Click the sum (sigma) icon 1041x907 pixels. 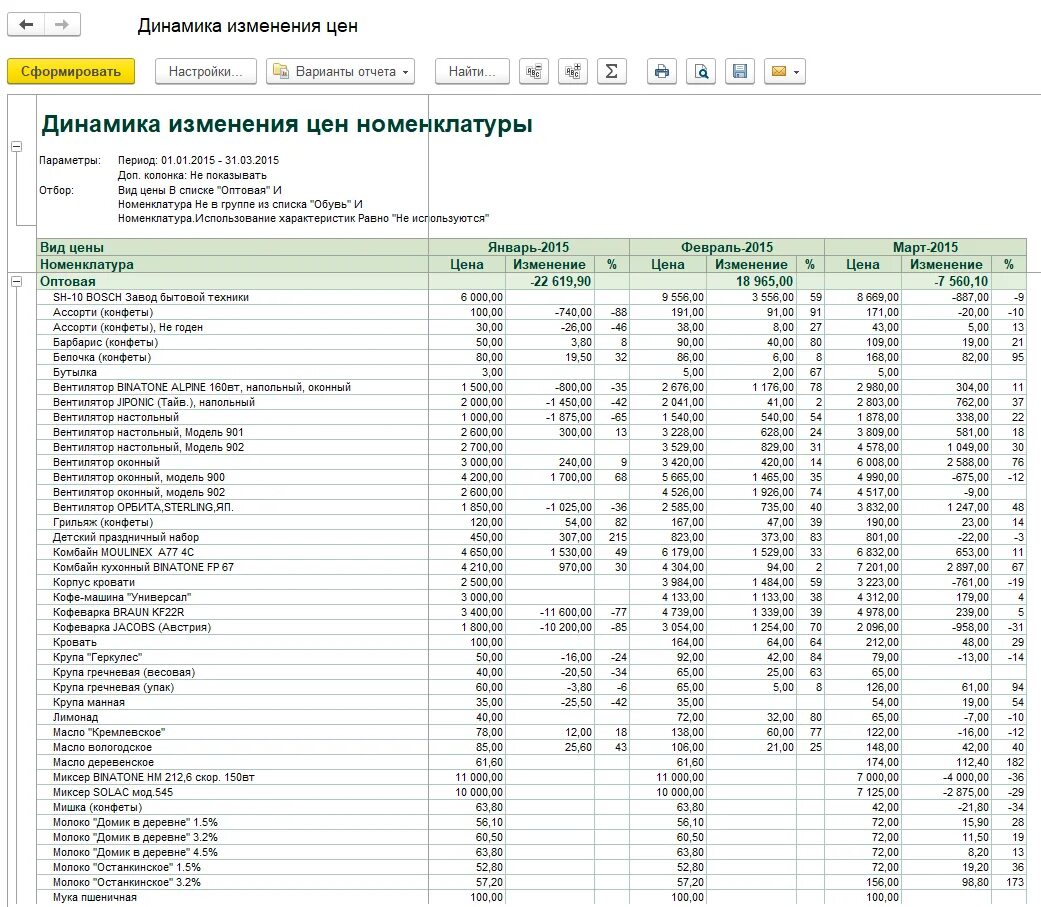pos(612,71)
